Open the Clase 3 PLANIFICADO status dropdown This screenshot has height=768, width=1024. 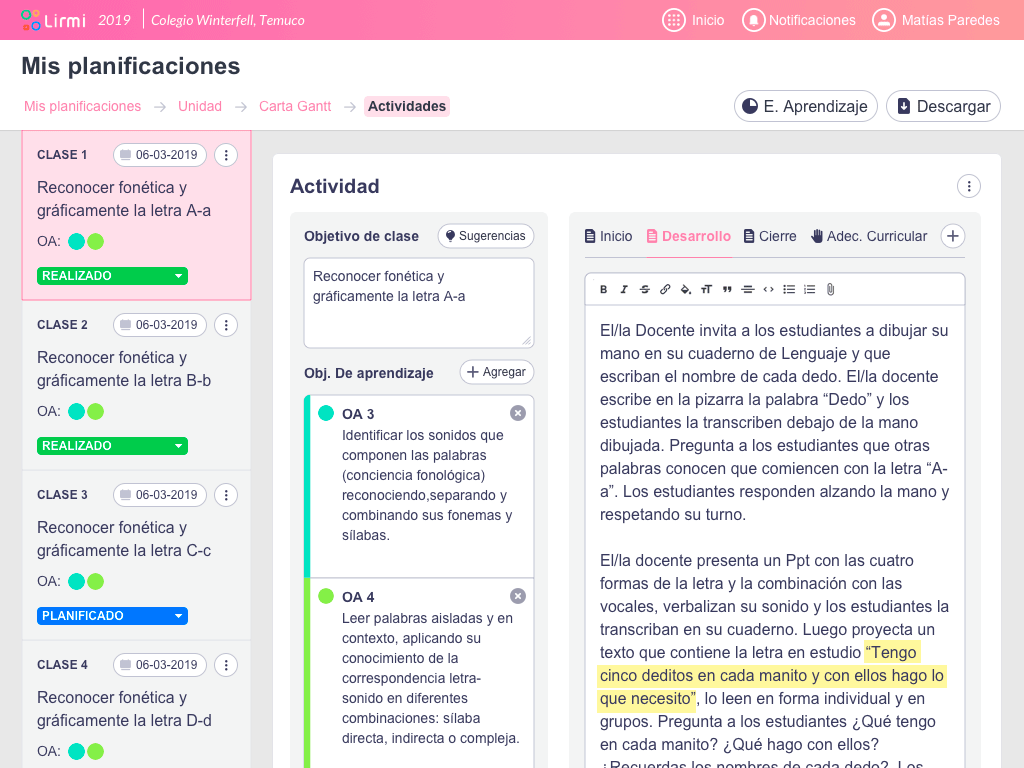[112, 616]
